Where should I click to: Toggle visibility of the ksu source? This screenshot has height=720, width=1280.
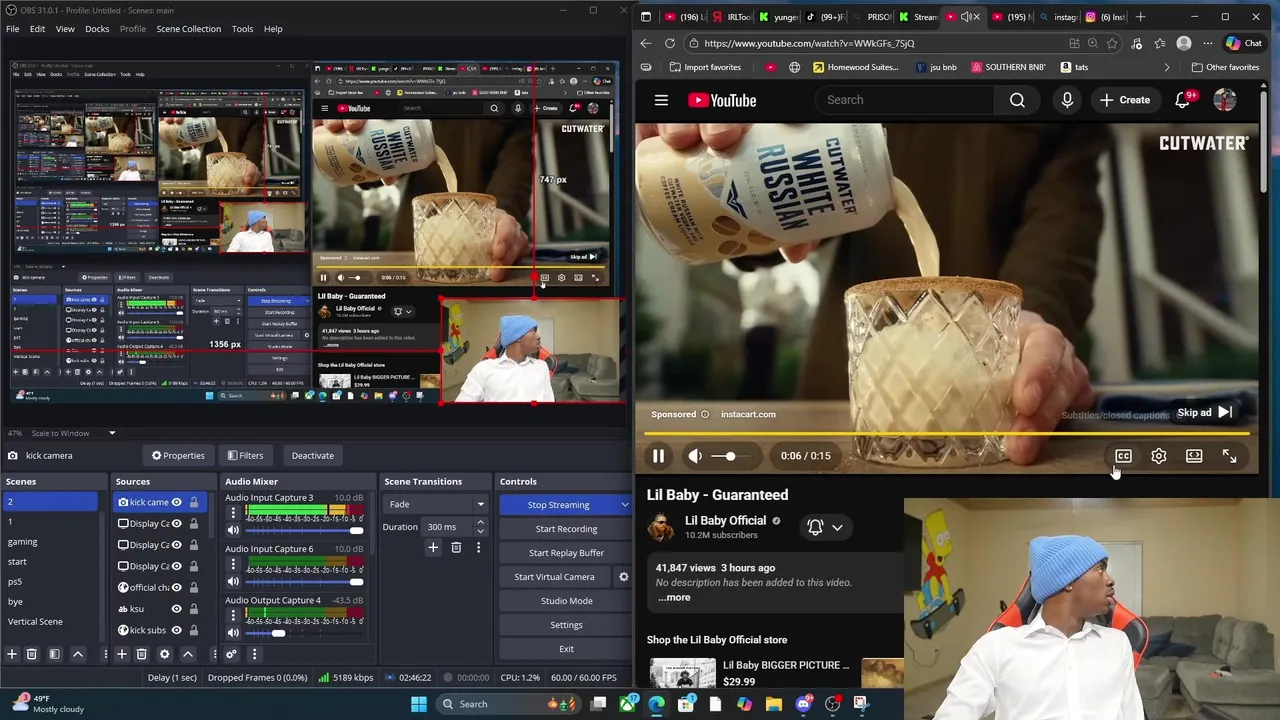(177, 609)
